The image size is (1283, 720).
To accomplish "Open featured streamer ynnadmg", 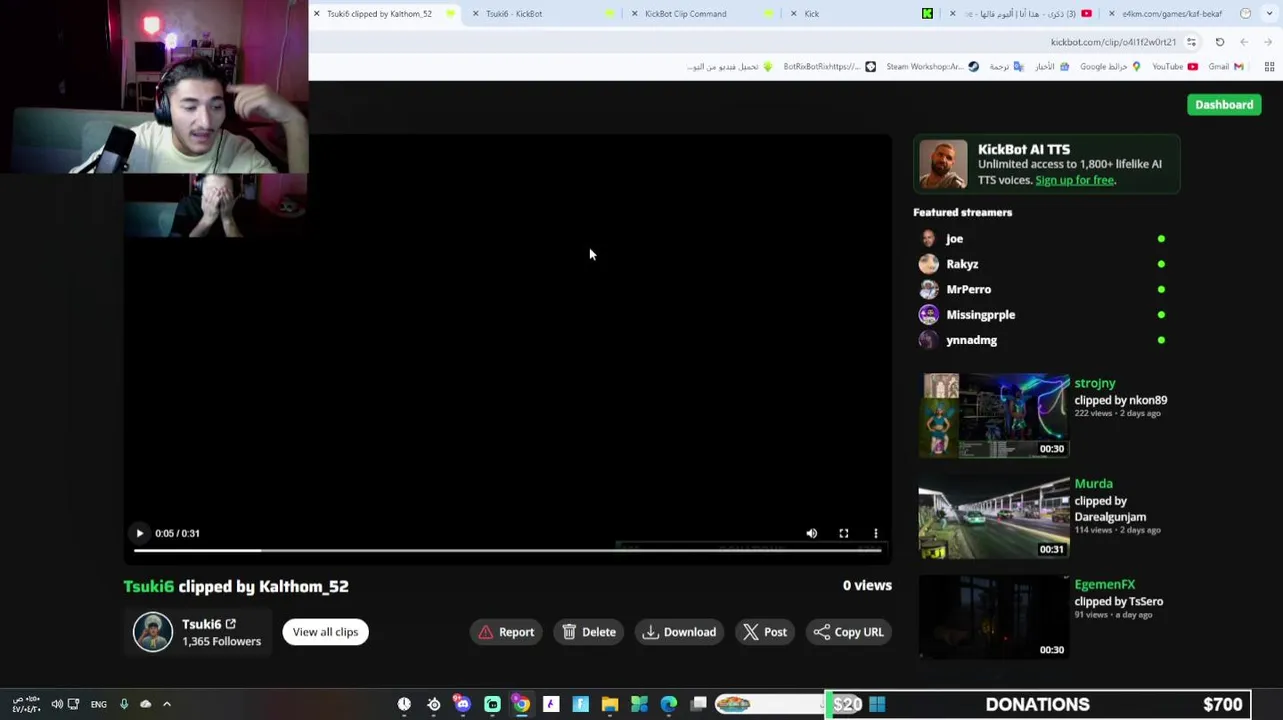I will [x=971, y=340].
